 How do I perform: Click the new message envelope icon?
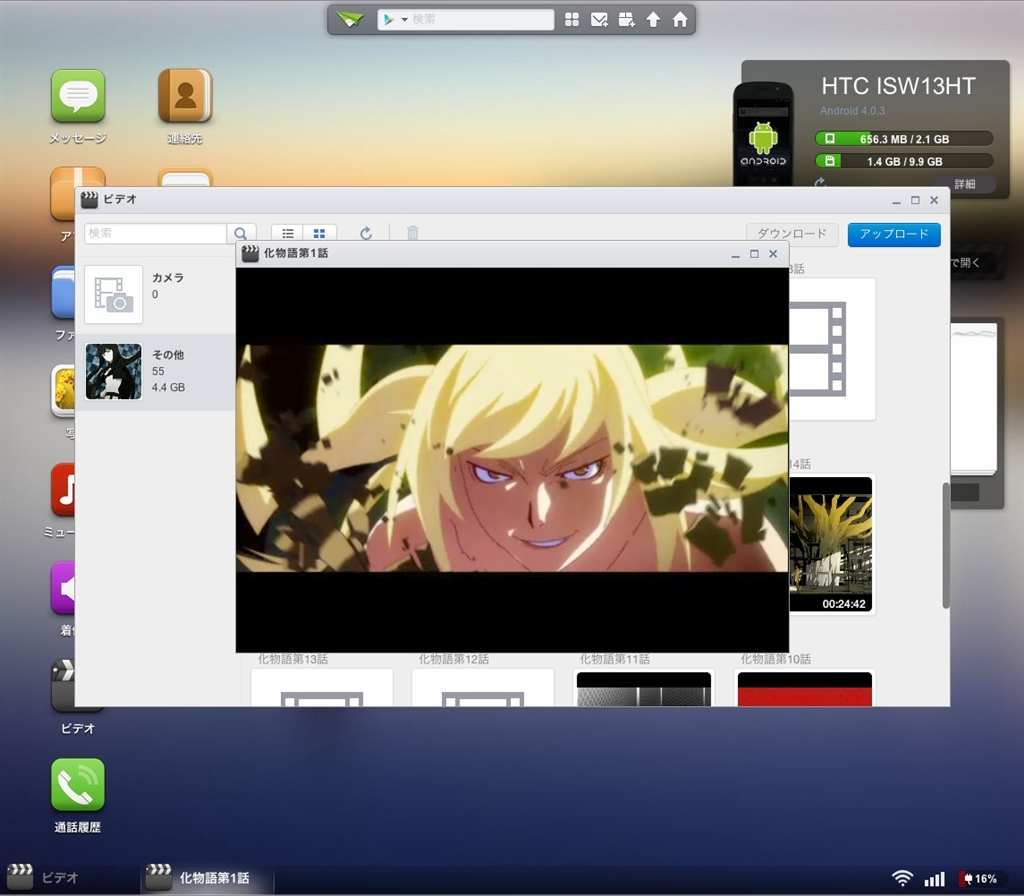tap(599, 20)
